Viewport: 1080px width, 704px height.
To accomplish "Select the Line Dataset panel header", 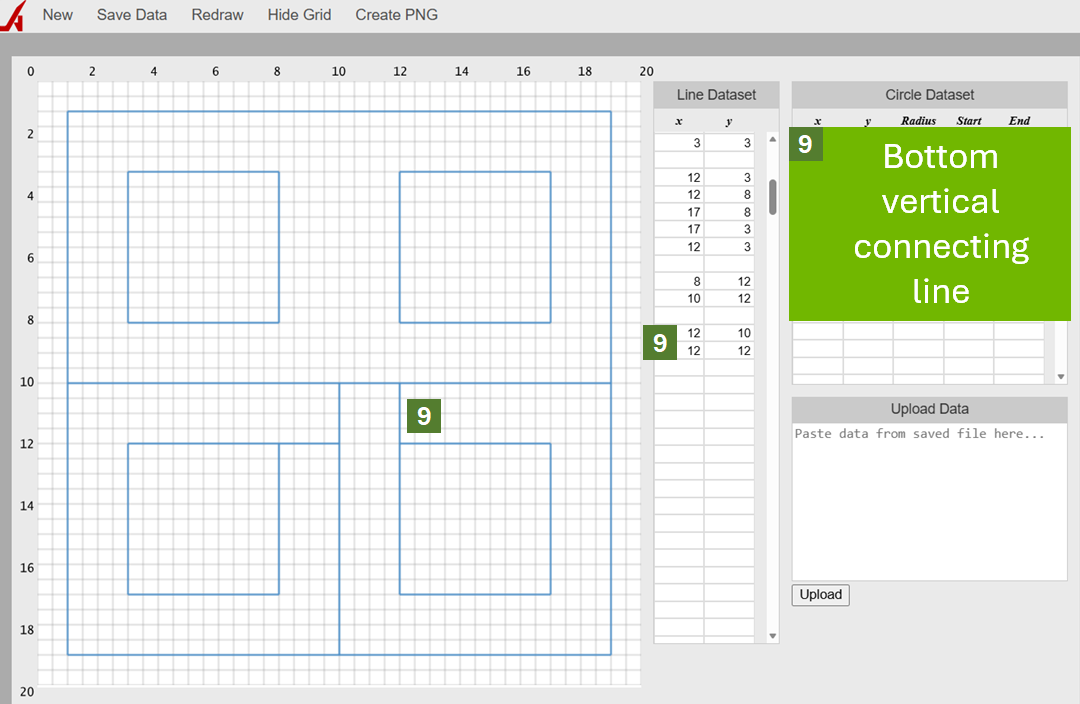I will tap(716, 95).
